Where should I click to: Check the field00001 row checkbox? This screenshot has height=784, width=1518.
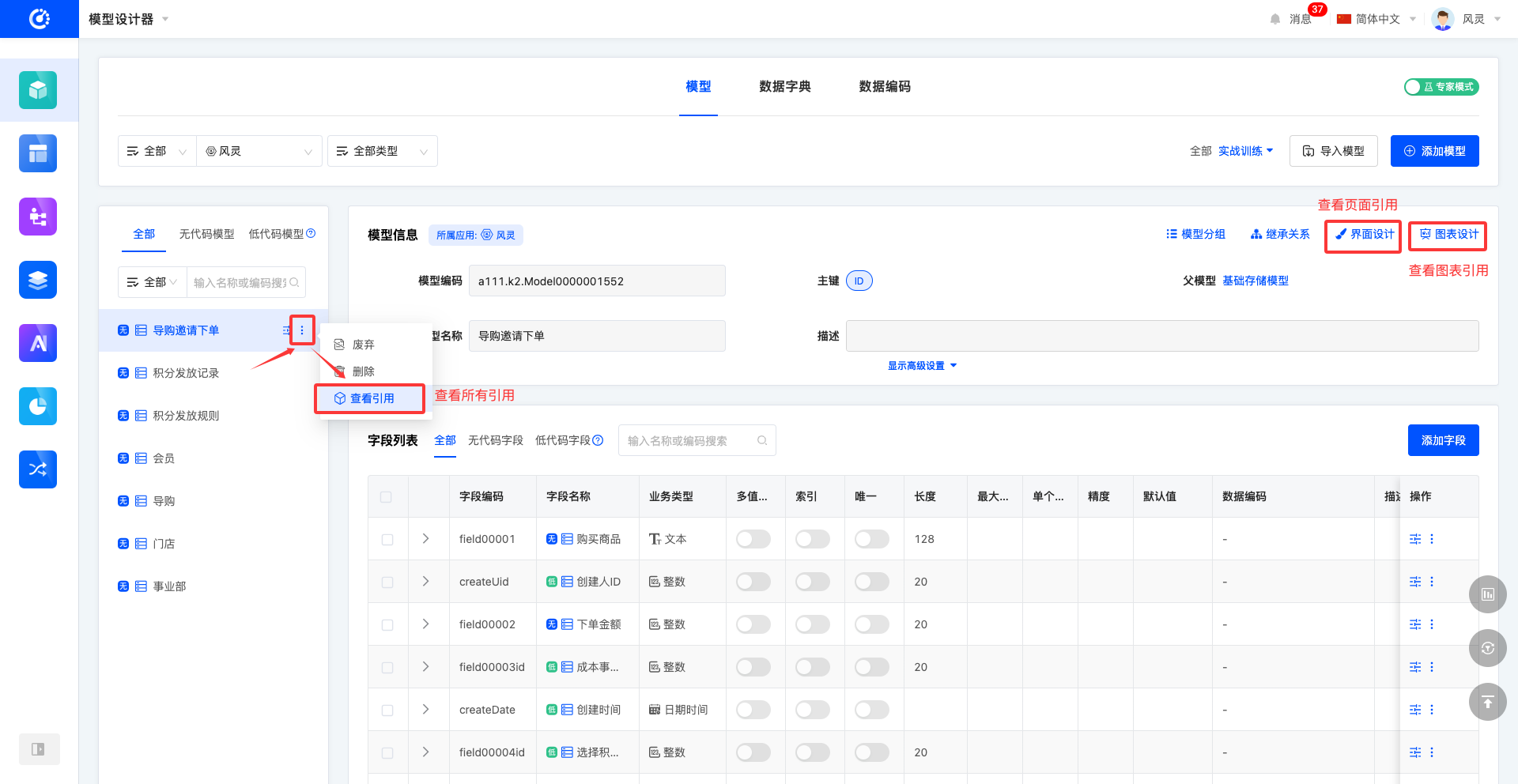387,540
